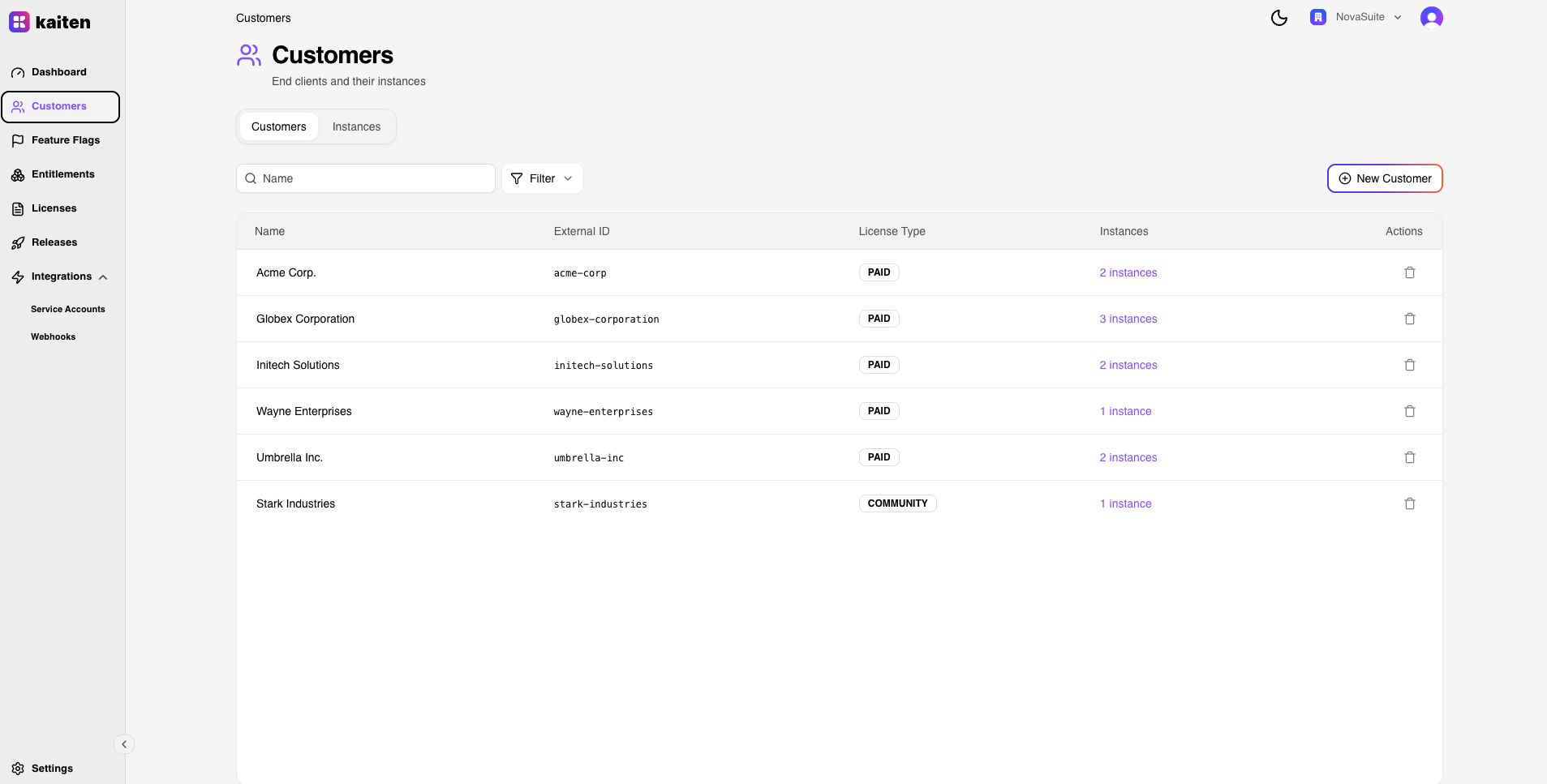Delete the Acme Corp. customer

[1409, 272]
